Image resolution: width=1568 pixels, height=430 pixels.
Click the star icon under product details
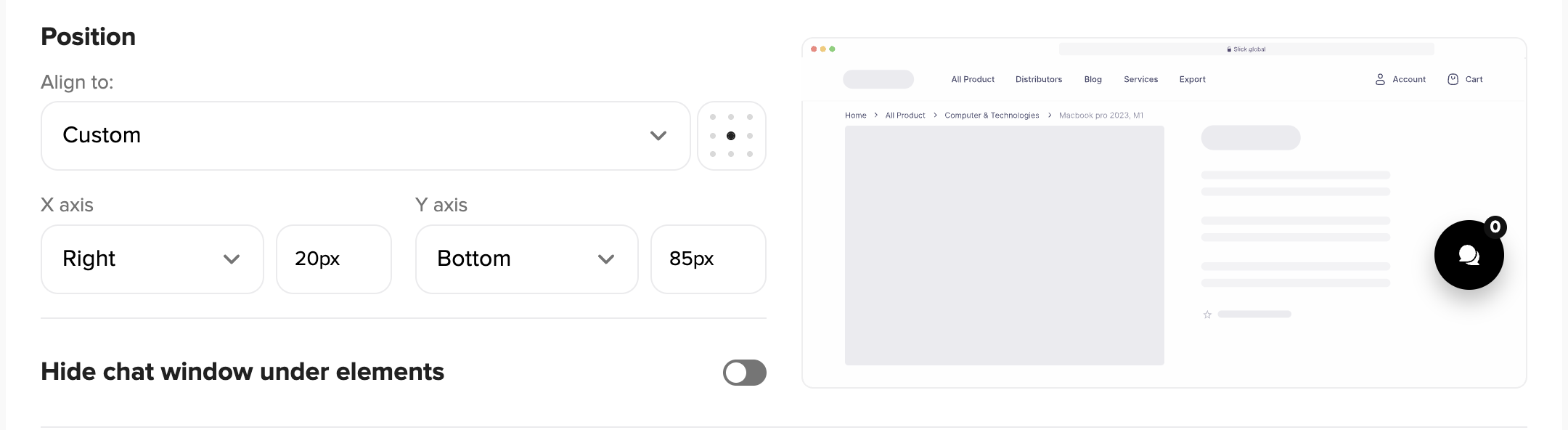[x=1207, y=315]
